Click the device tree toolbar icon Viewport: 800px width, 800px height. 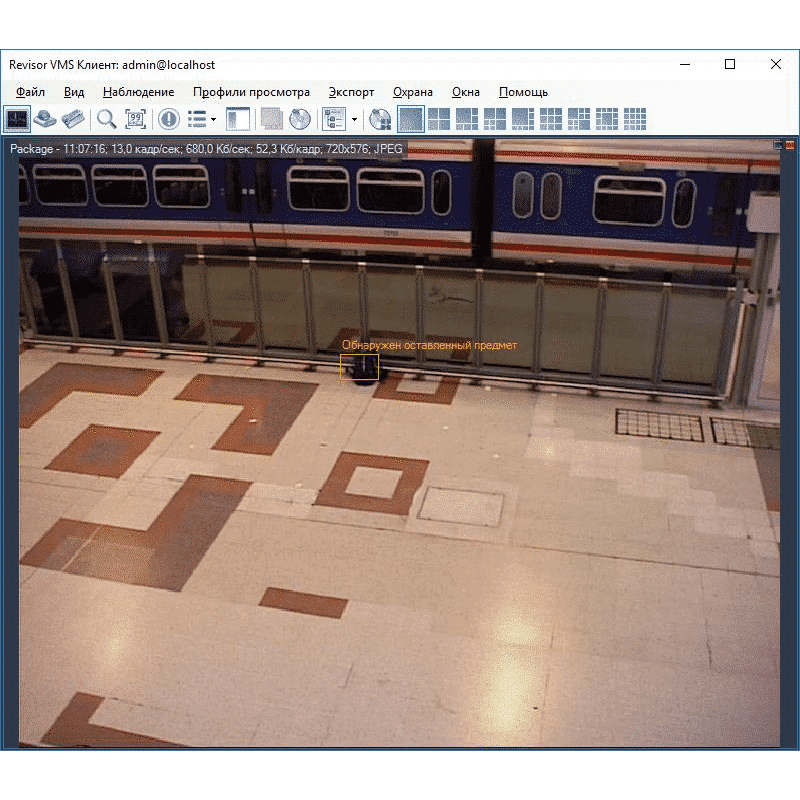[334, 119]
